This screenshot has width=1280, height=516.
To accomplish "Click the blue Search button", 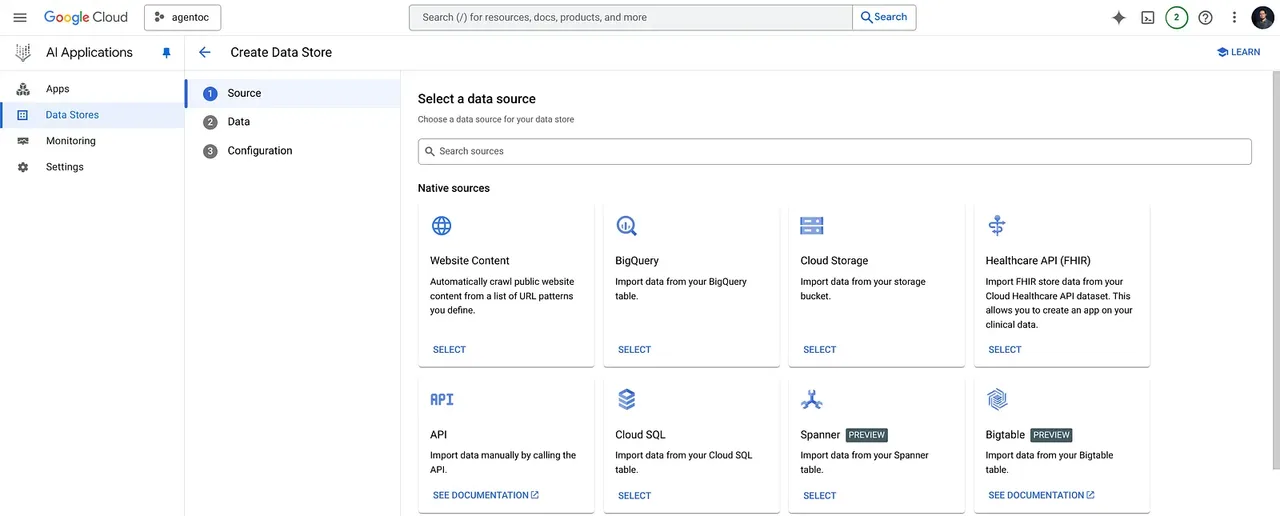I will click(x=884, y=17).
